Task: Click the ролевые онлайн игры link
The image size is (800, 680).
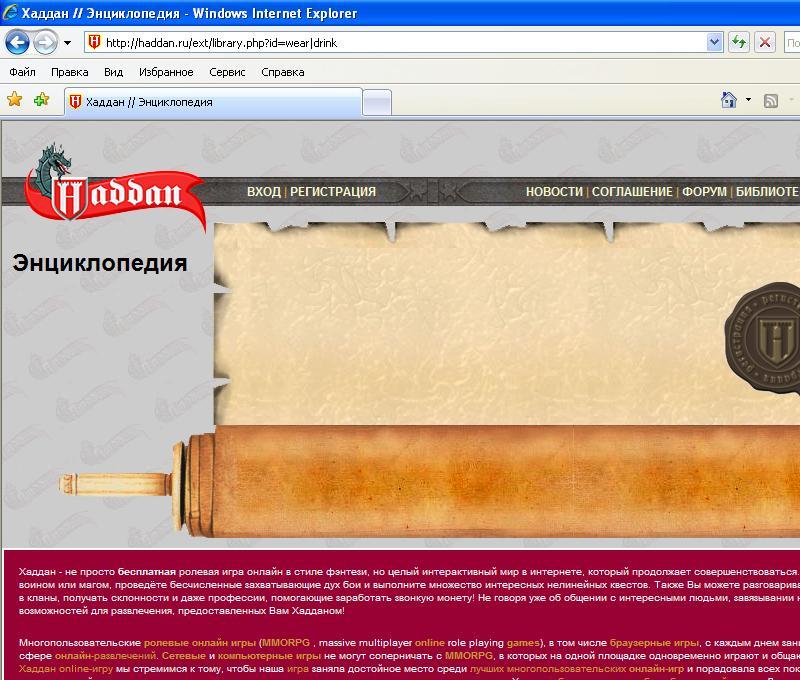Action: pos(199,643)
